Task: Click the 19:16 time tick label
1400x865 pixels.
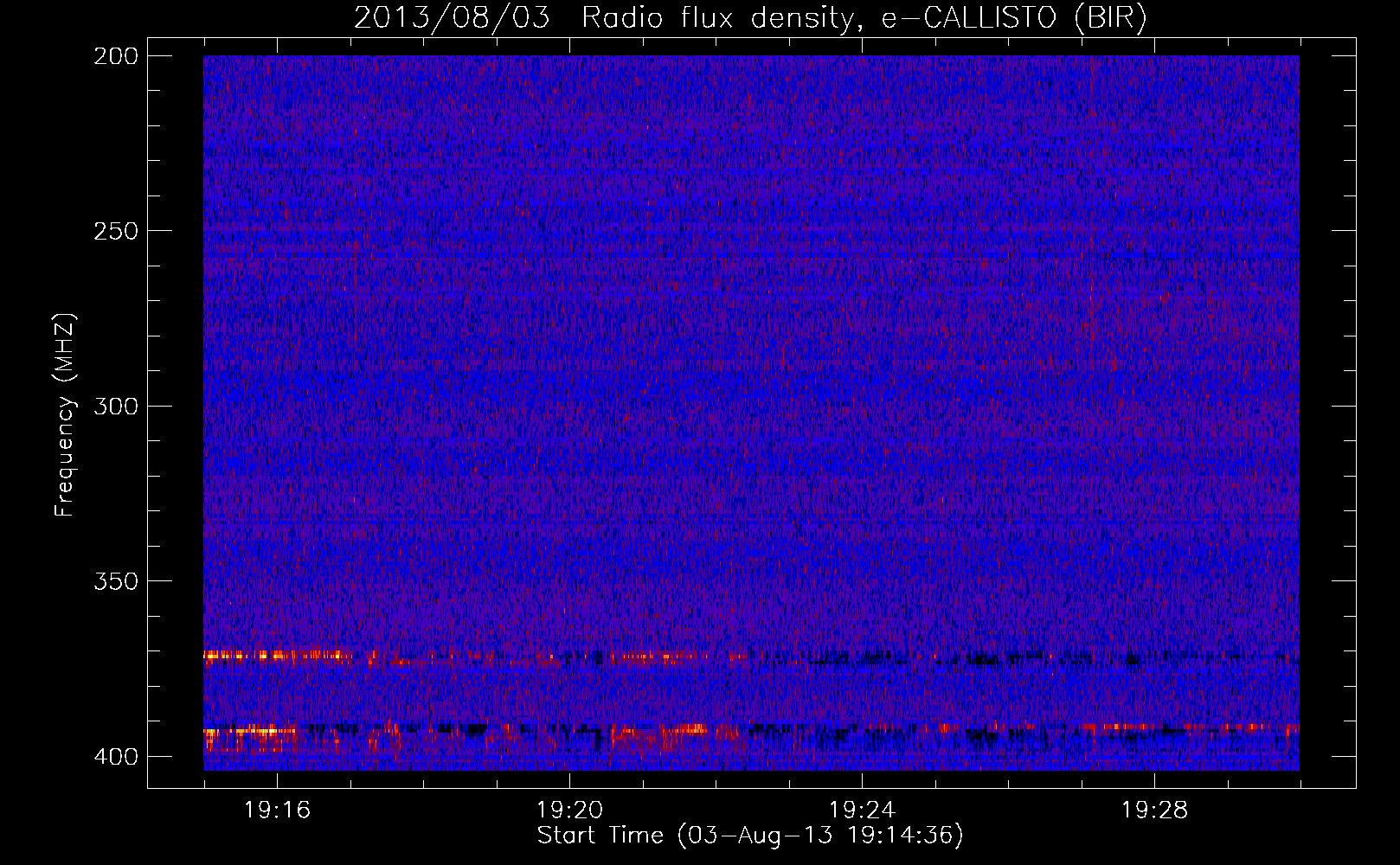Action: coord(277,811)
